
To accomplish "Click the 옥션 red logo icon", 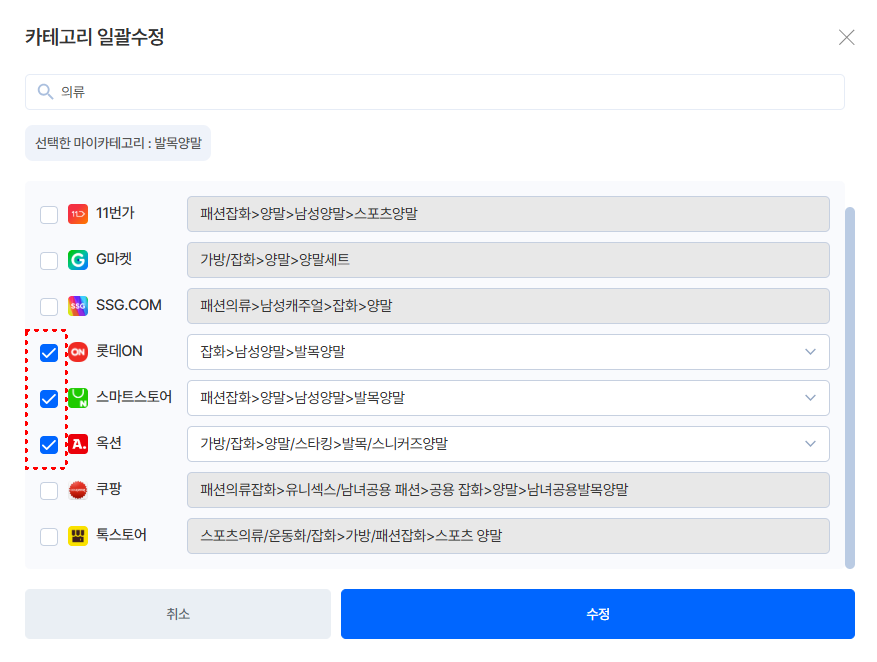I will click(x=78, y=444).
